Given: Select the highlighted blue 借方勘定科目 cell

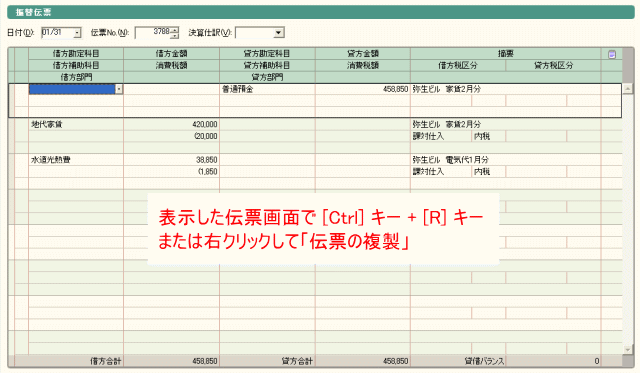Looking at the screenshot, I should [x=72, y=89].
